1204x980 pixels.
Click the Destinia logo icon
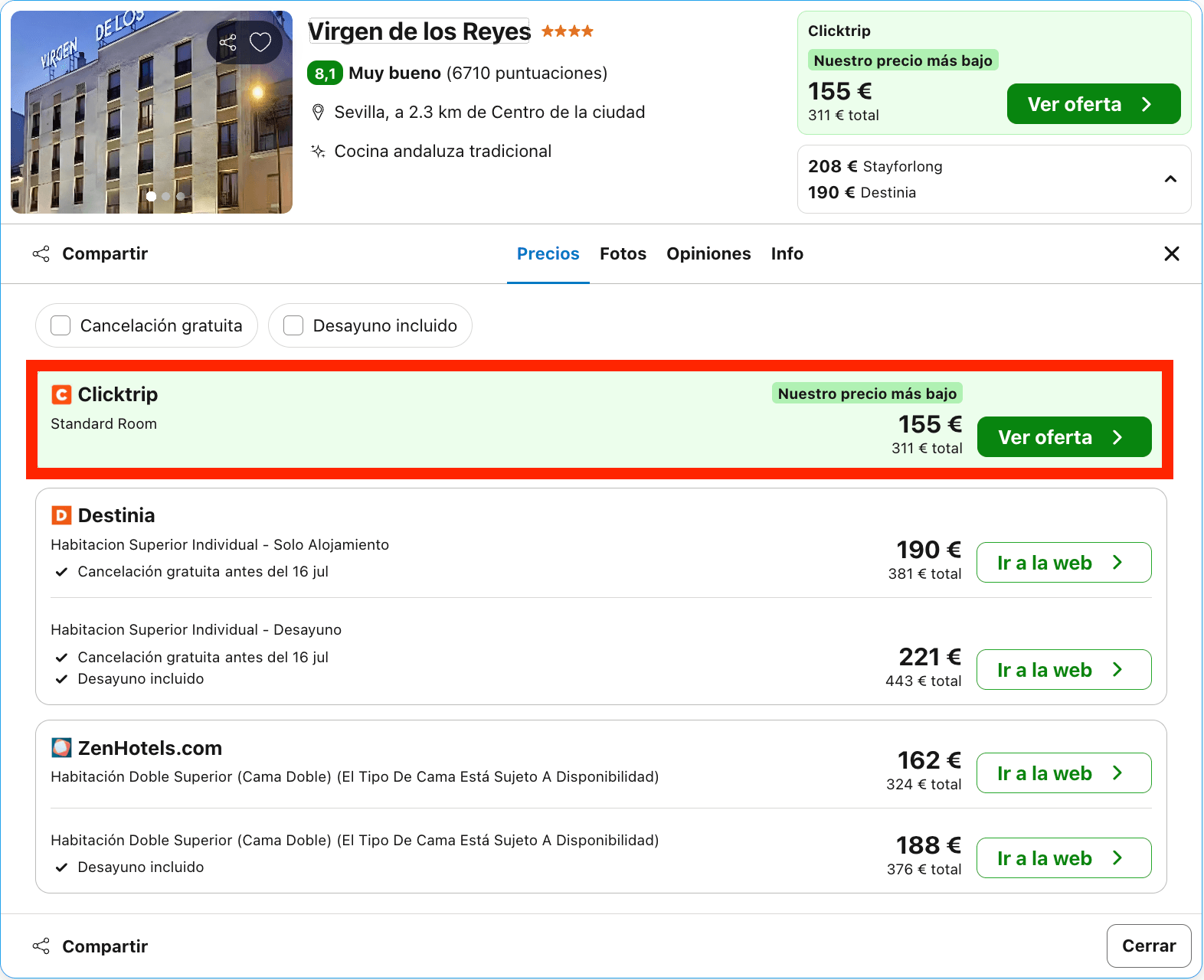(x=61, y=515)
